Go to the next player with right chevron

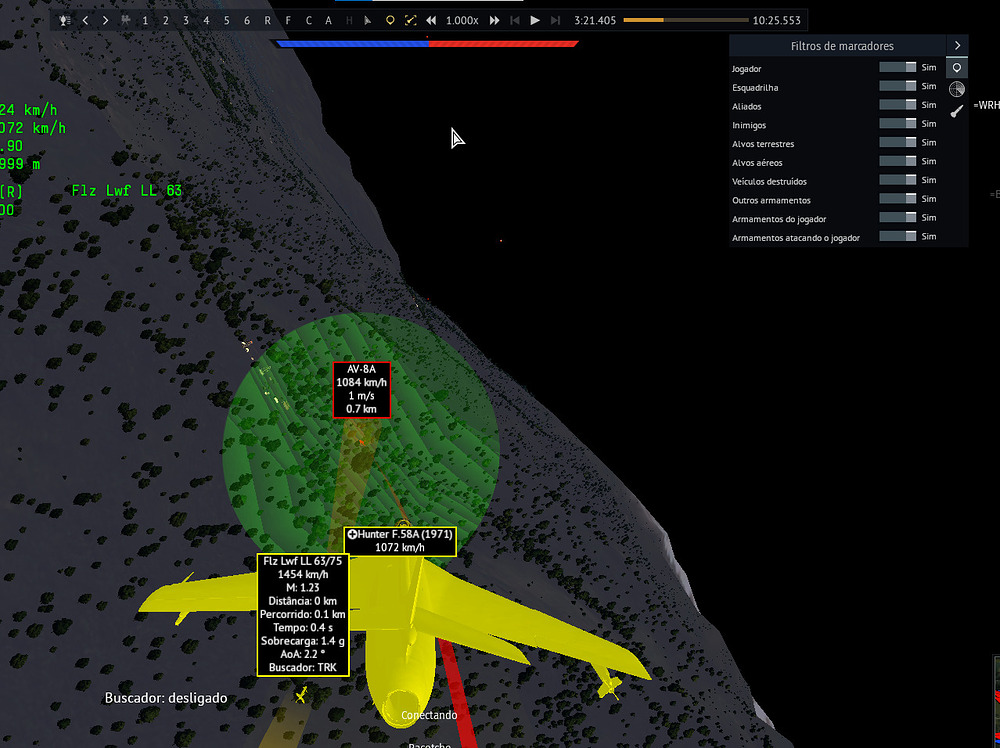coord(105,20)
